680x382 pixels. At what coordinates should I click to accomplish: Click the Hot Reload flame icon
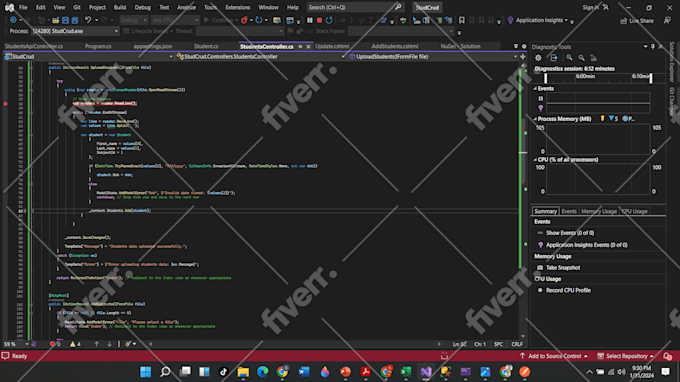pos(244,20)
